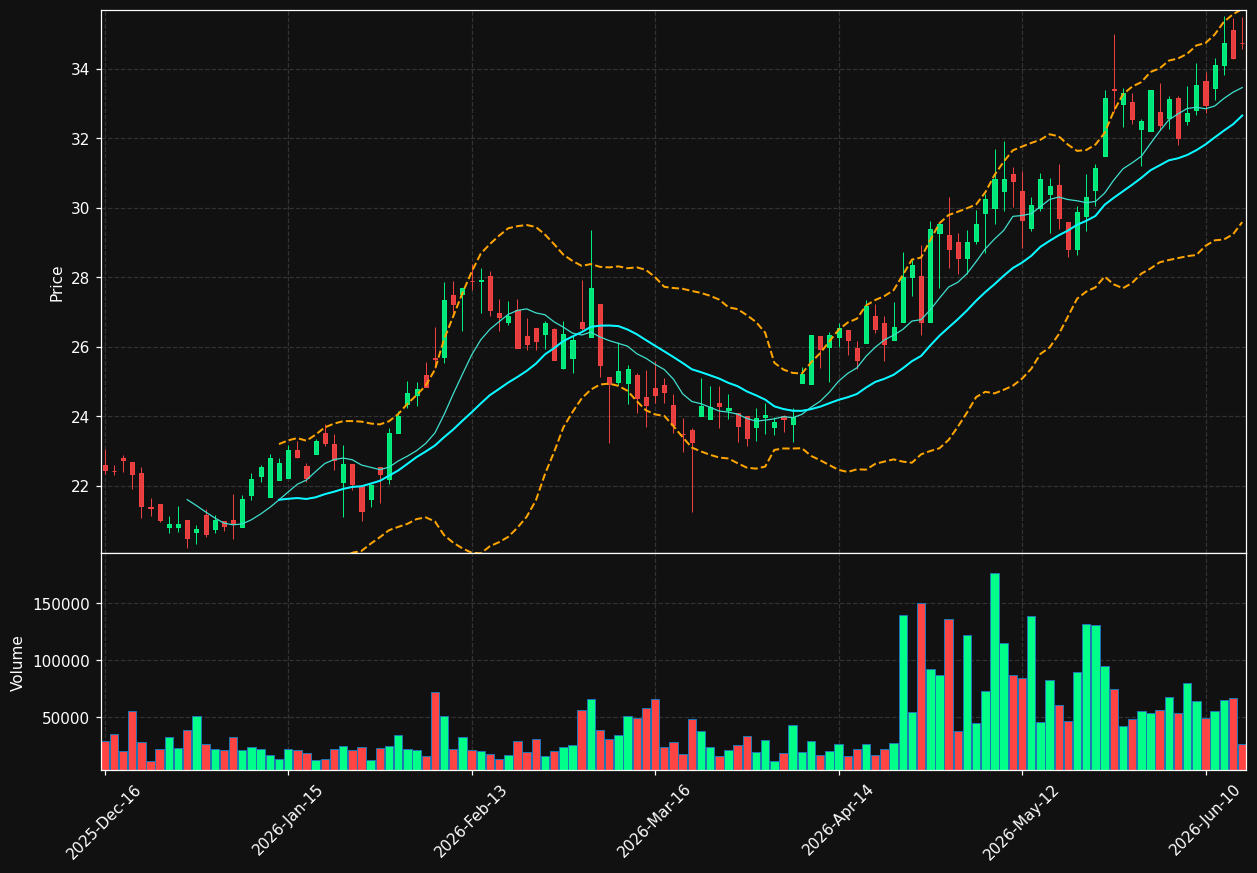Click the 30 price tick label
The width and height of the screenshot is (1257, 873).
click(x=80, y=208)
